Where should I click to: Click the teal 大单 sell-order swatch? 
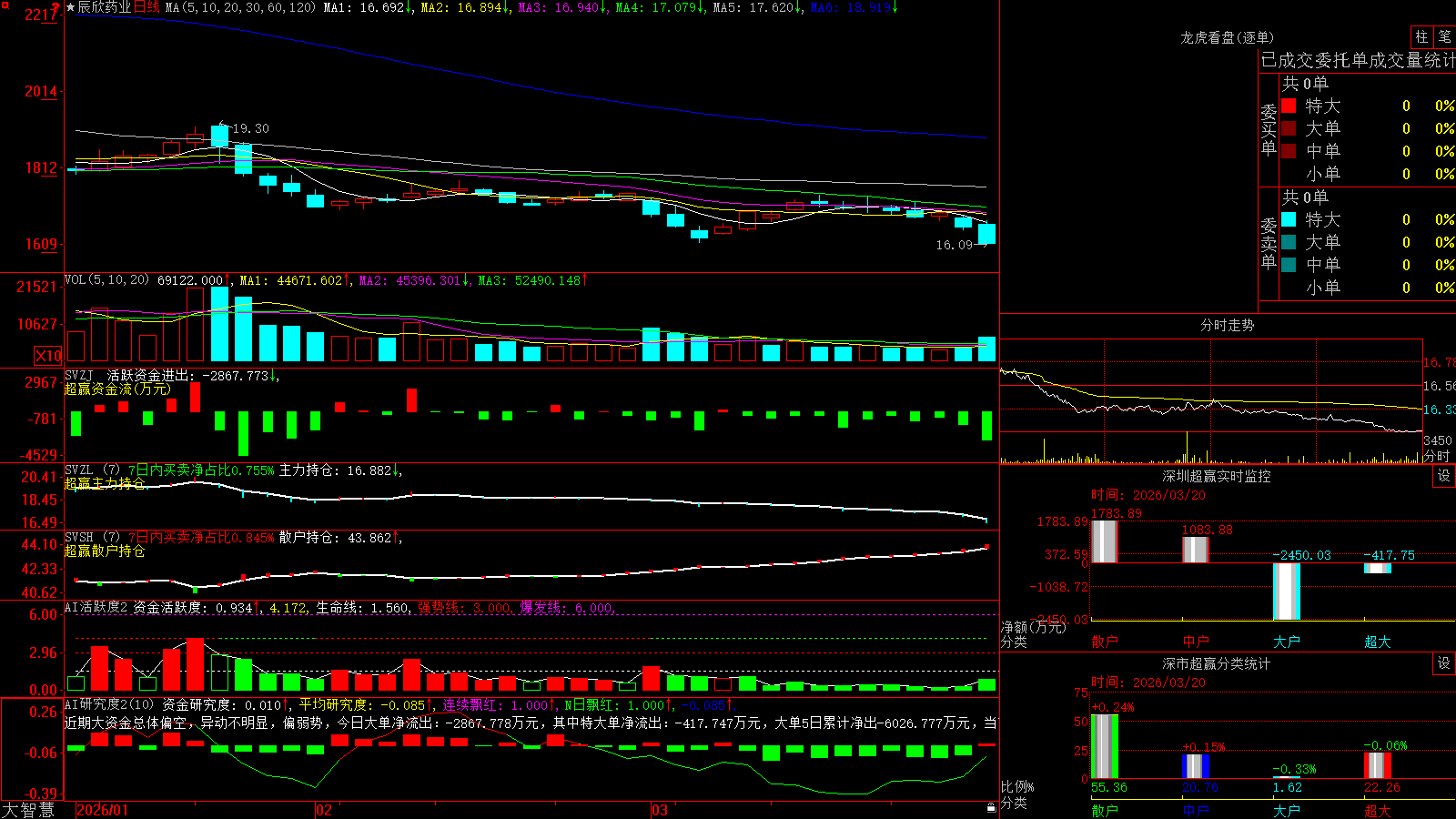click(1289, 242)
